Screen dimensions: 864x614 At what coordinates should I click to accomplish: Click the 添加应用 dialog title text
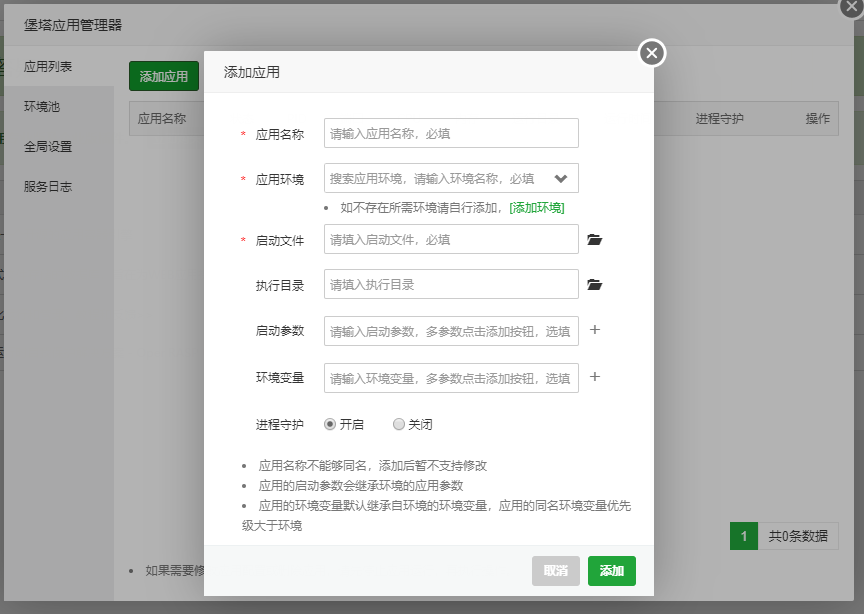pos(252,72)
